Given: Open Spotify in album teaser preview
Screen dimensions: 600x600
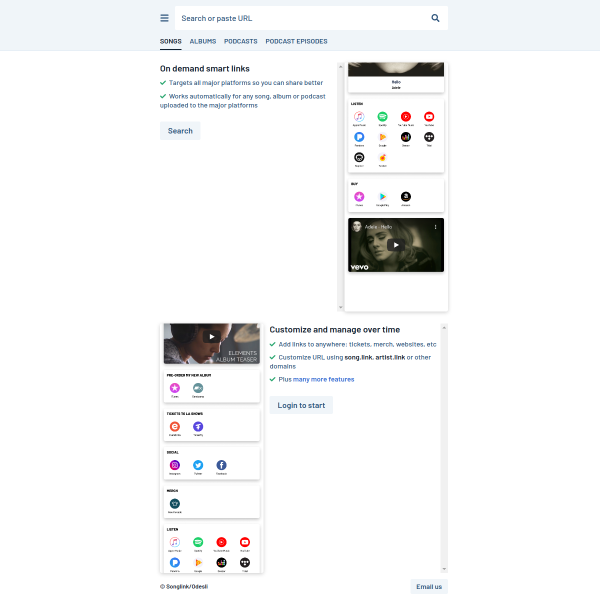Looking at the screenshot, I should pyautogui.click(x=198, y=542).
